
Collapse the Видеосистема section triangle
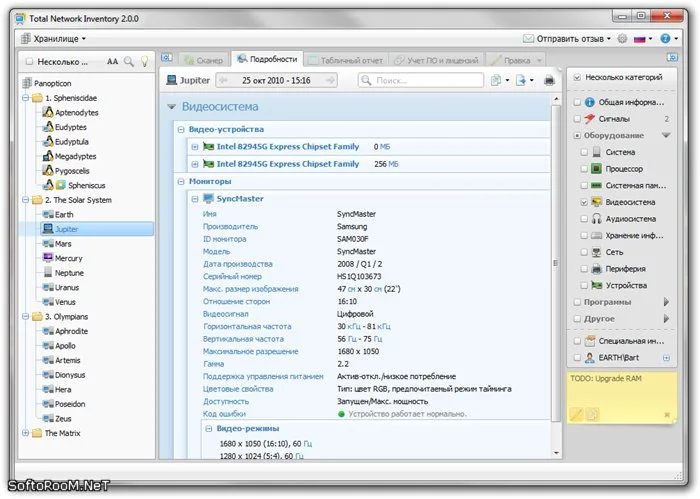tap(171, 107)
